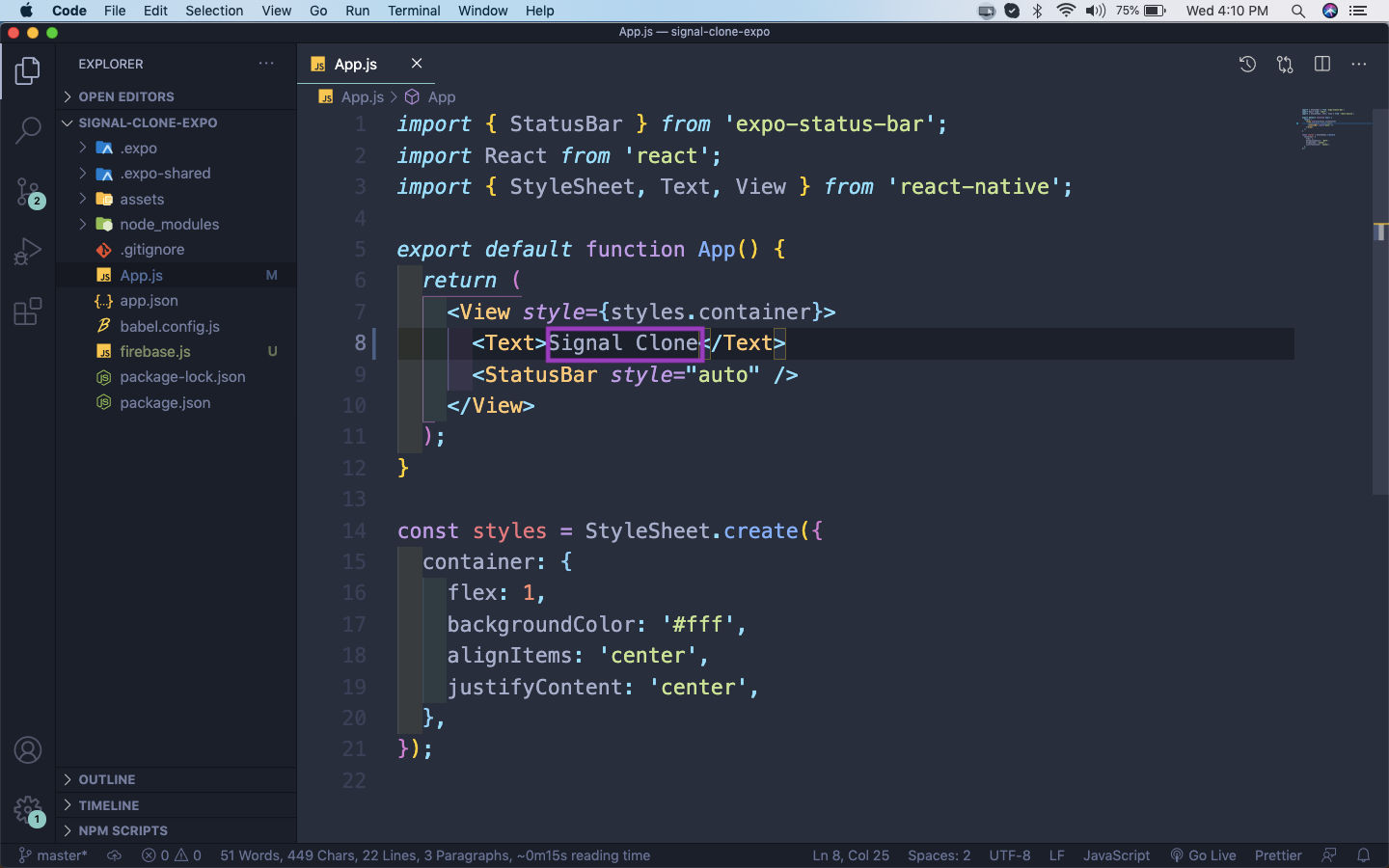Open the volume control in menu bar
The height and width of the screenshot is (868, 1389).
click(1096, 11)
